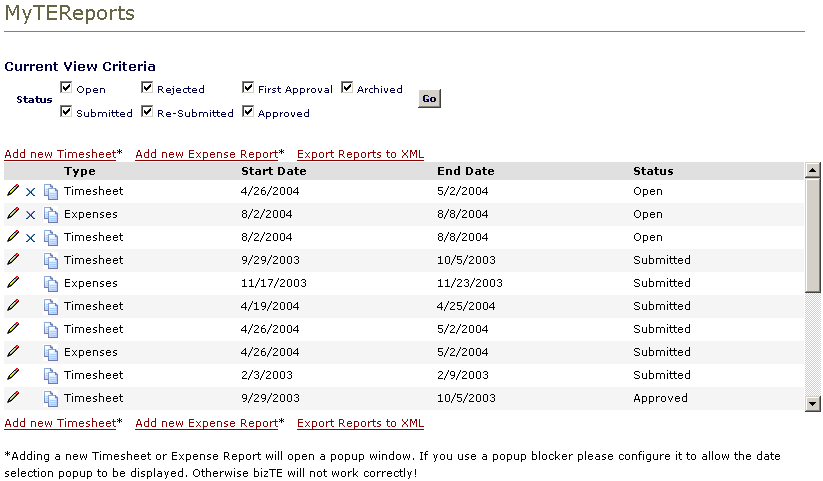Click top Export Reports to XML link
Image resolution: width=823 pixels, height=481 pixels.
(x=360, y=154)
